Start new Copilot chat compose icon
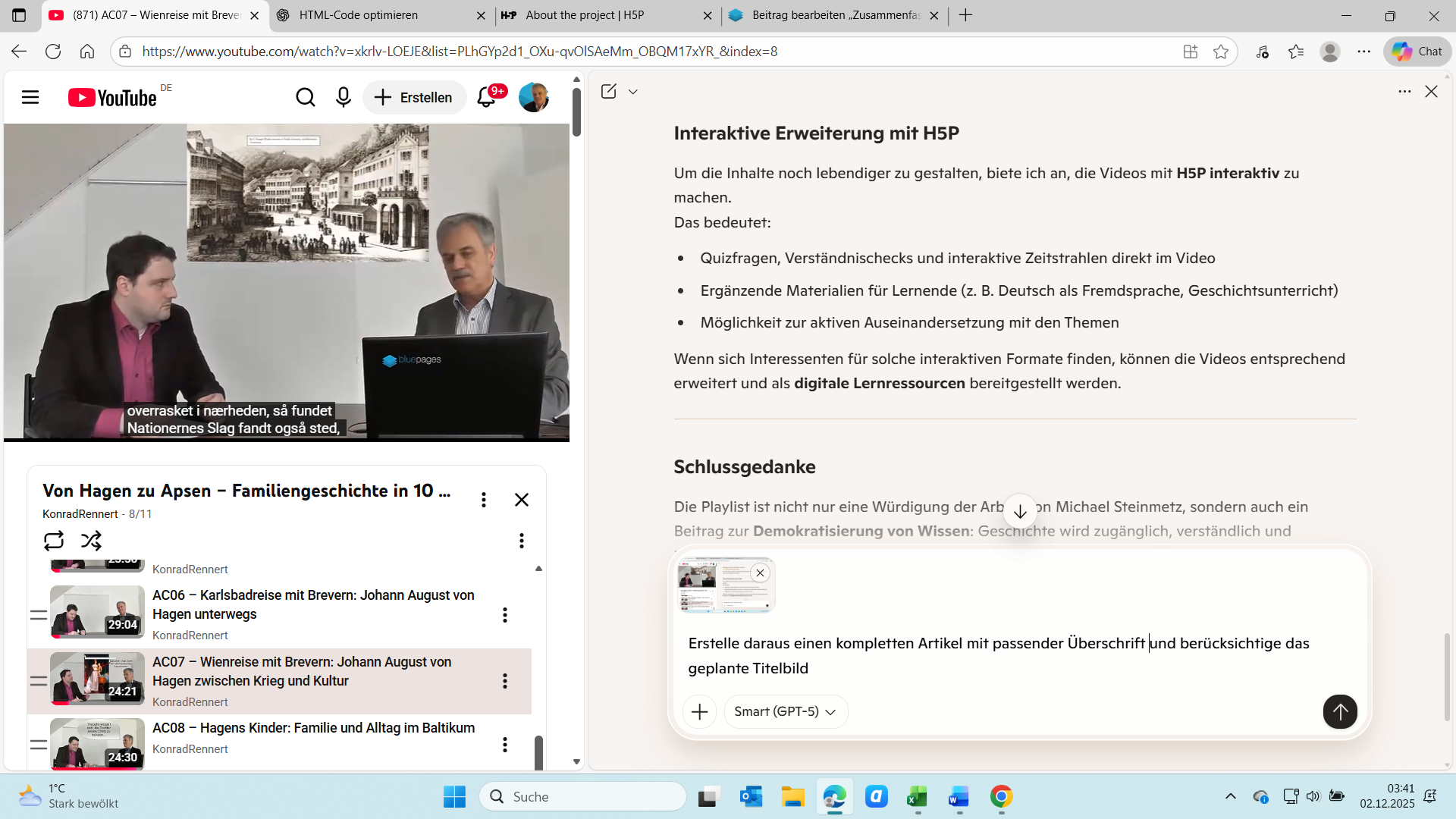This screenshot has width=1456, height=819. pos(608,92)
